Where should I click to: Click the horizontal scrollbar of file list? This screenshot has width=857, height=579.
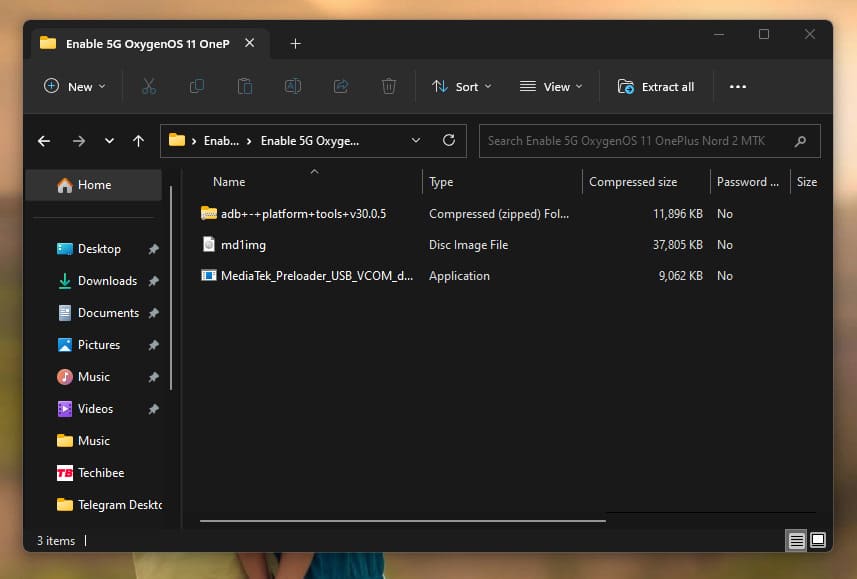point(403,521)
